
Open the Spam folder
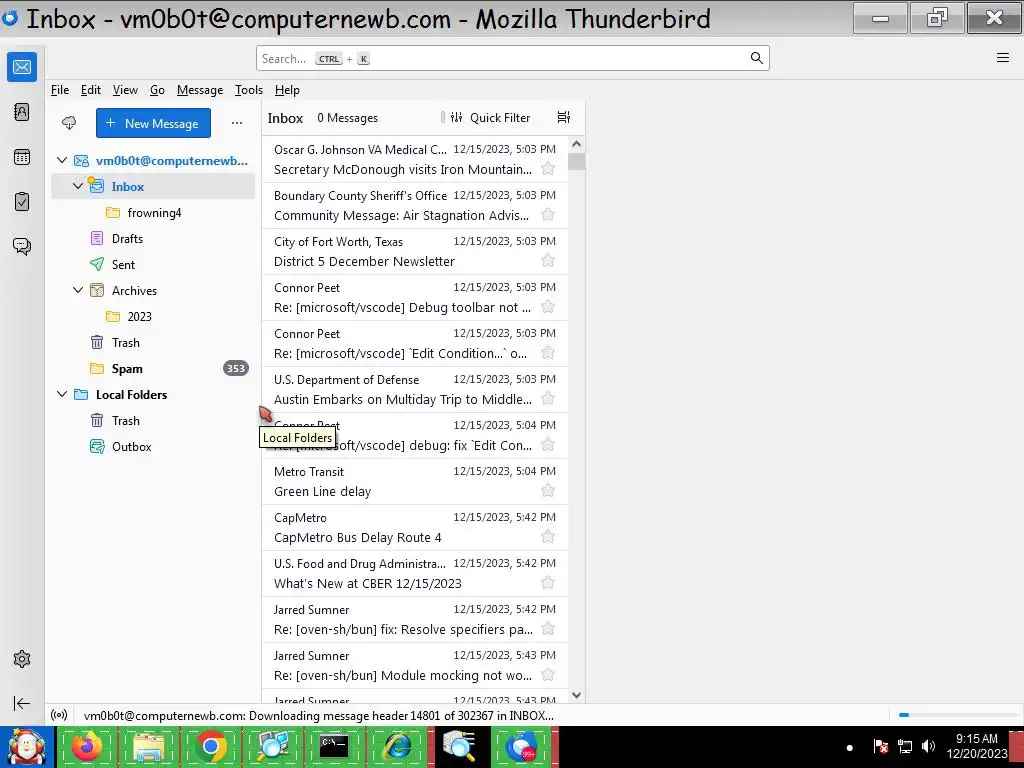click(153, 368)
